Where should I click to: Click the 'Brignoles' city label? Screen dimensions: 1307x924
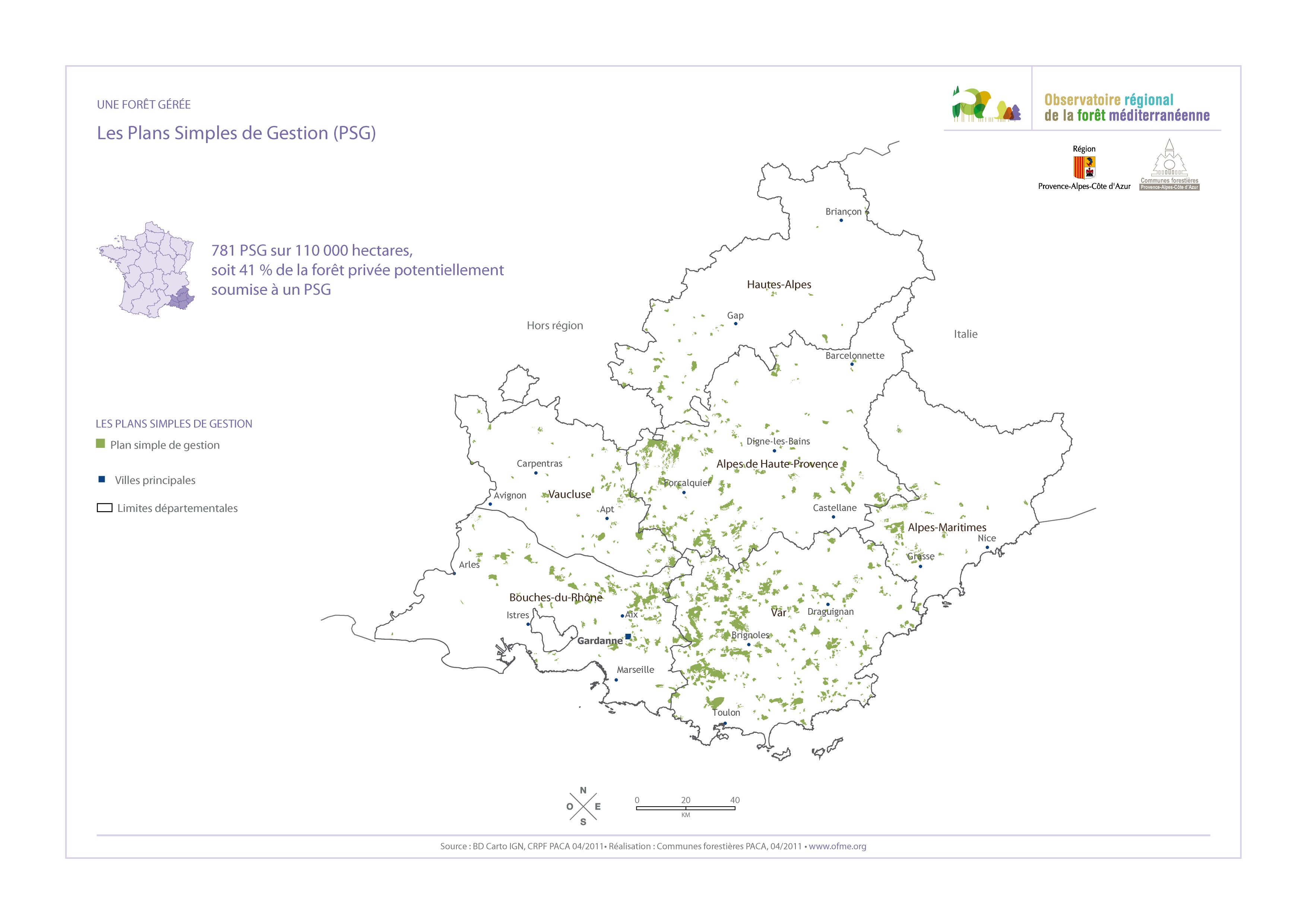750,635
